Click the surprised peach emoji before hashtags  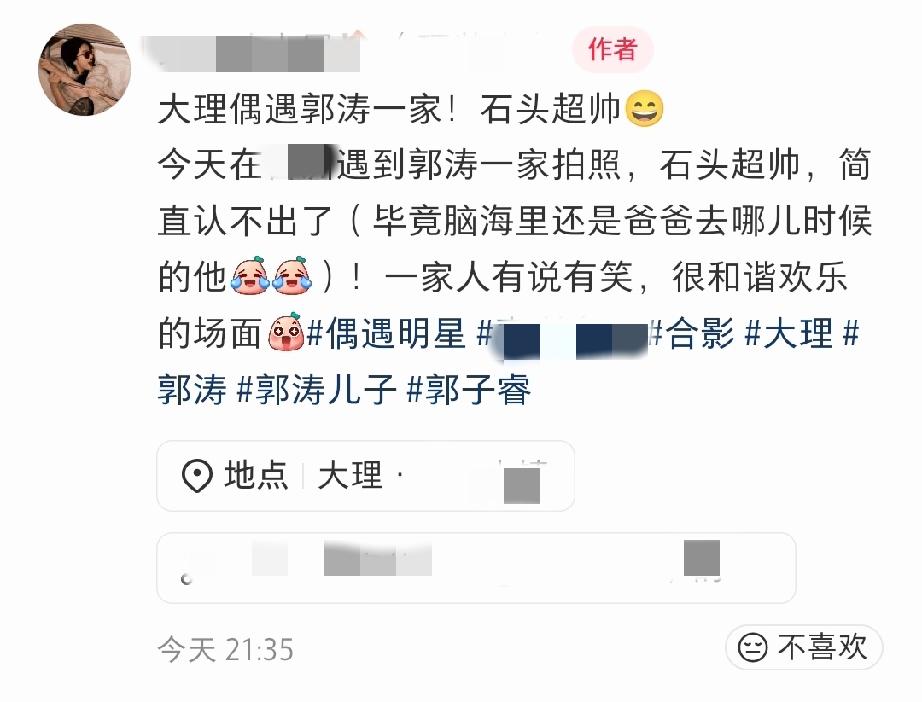click(286, 332)
